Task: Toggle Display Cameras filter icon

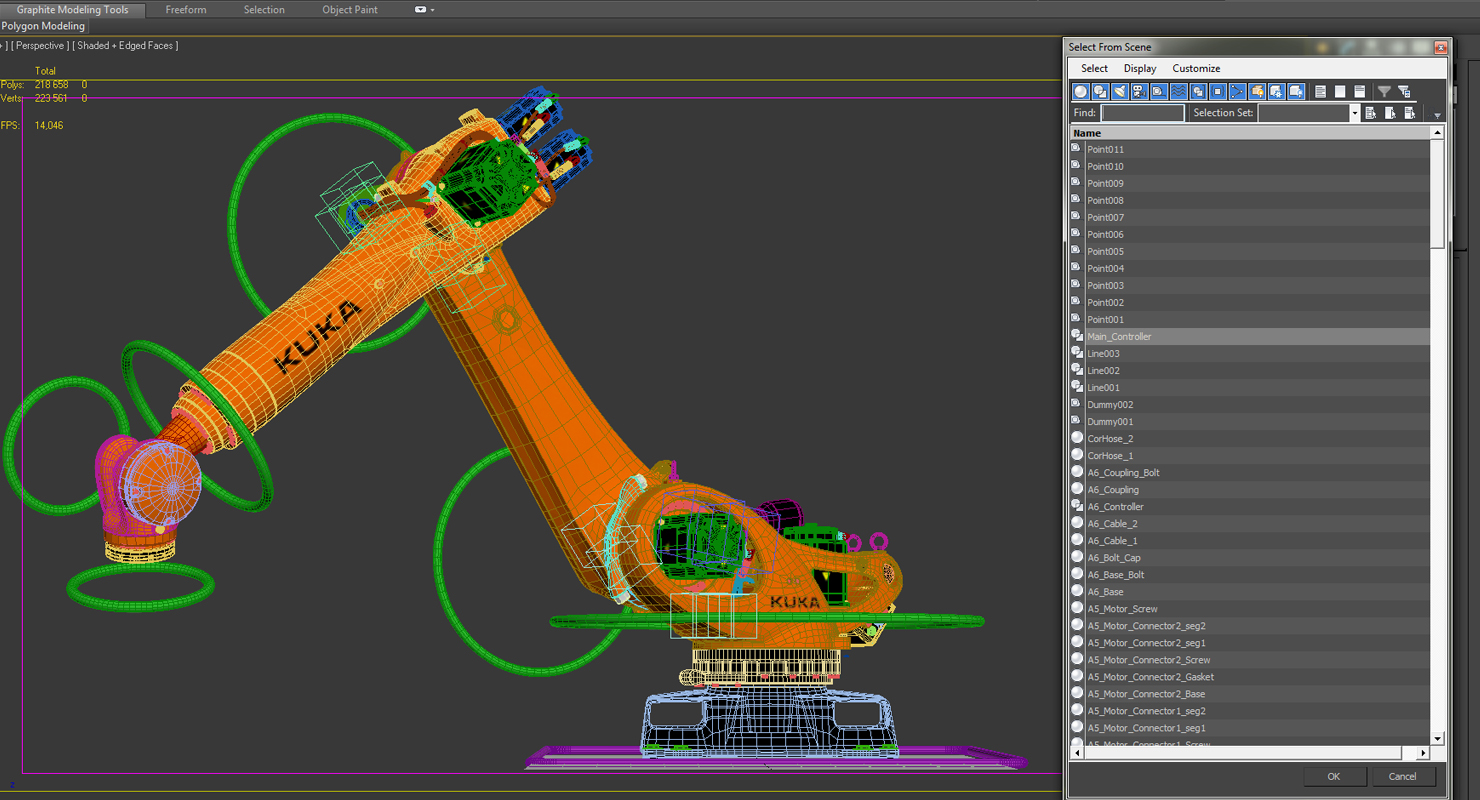Action: pyautogui.click(x=1139, y=92)
